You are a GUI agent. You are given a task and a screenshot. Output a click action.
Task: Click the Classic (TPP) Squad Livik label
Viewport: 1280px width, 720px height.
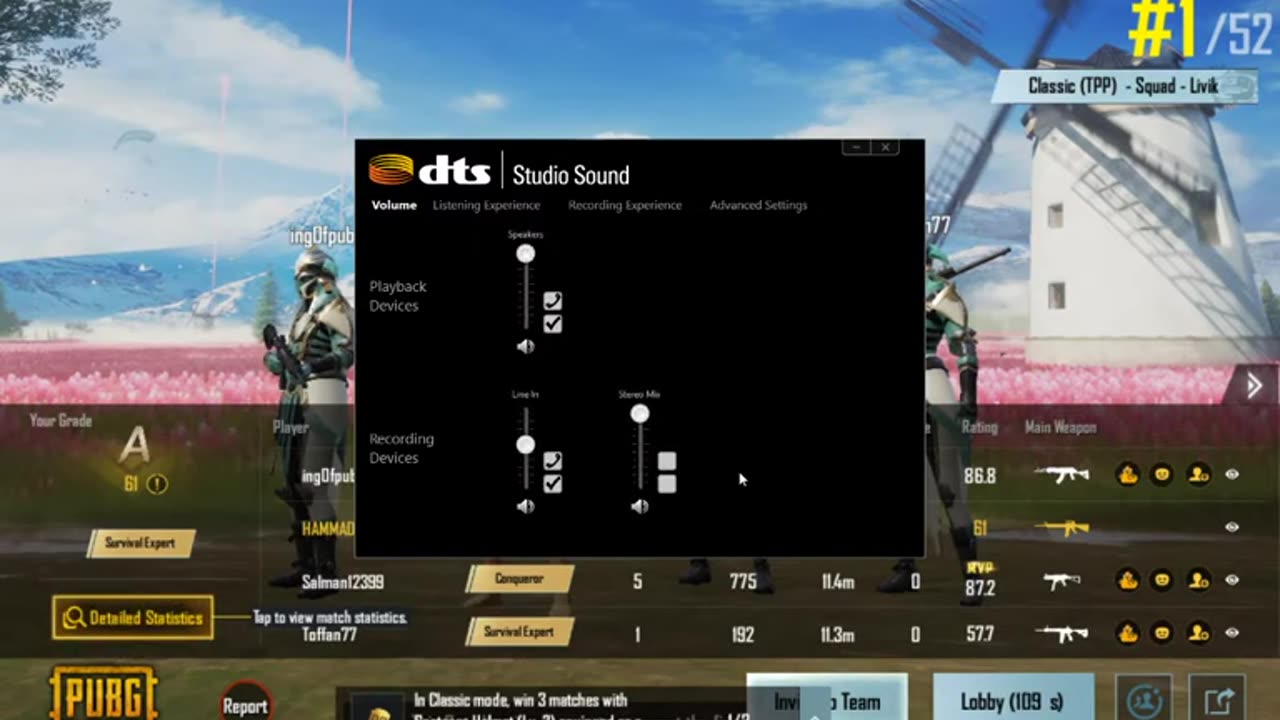1124,86
